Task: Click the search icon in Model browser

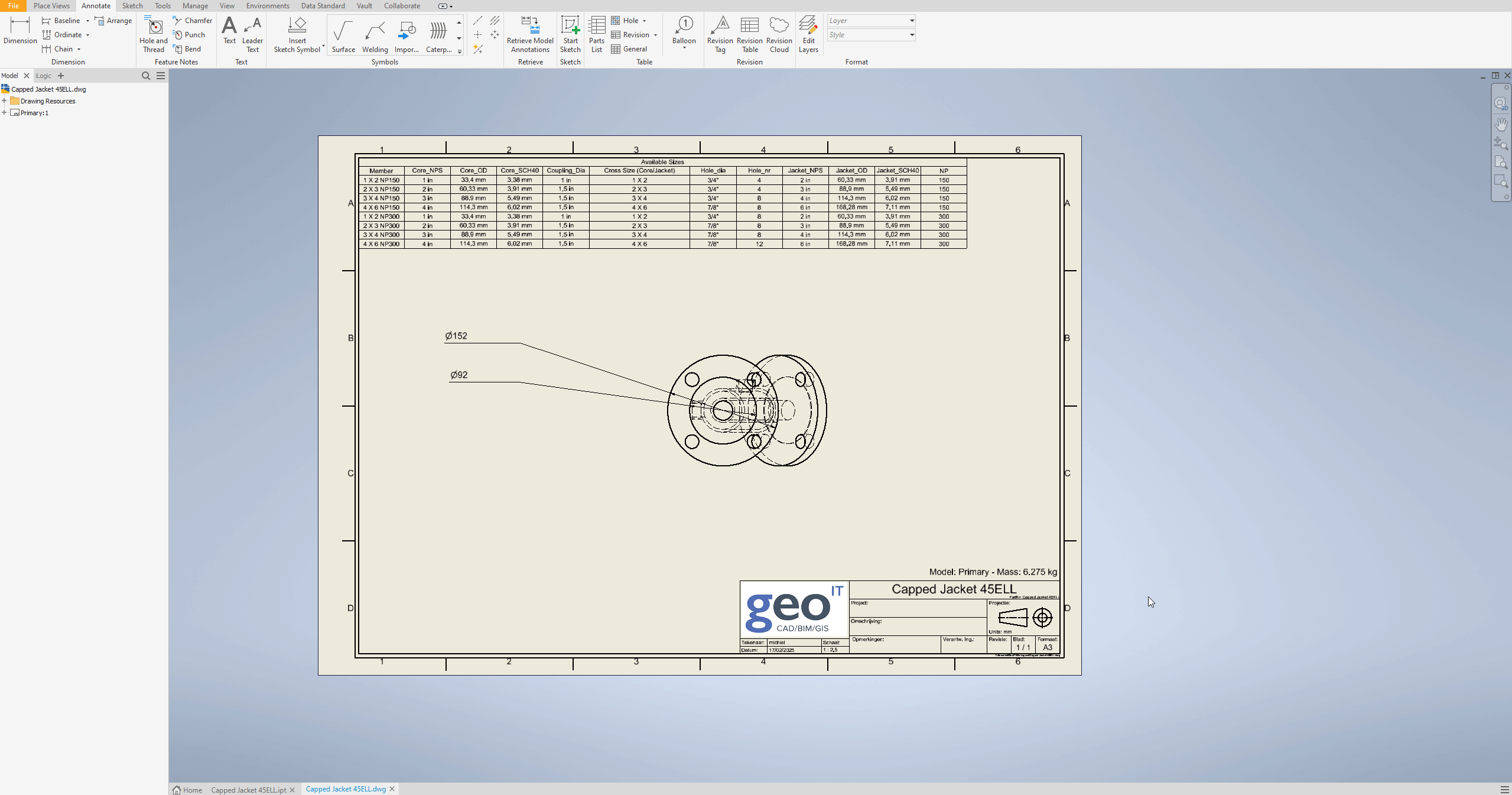Action: pos(146,76)
